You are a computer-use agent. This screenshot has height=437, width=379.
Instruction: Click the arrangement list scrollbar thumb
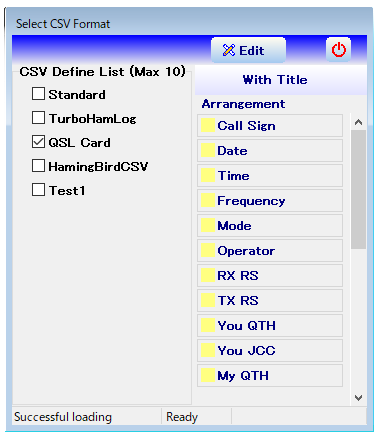(x=359, y=189)
